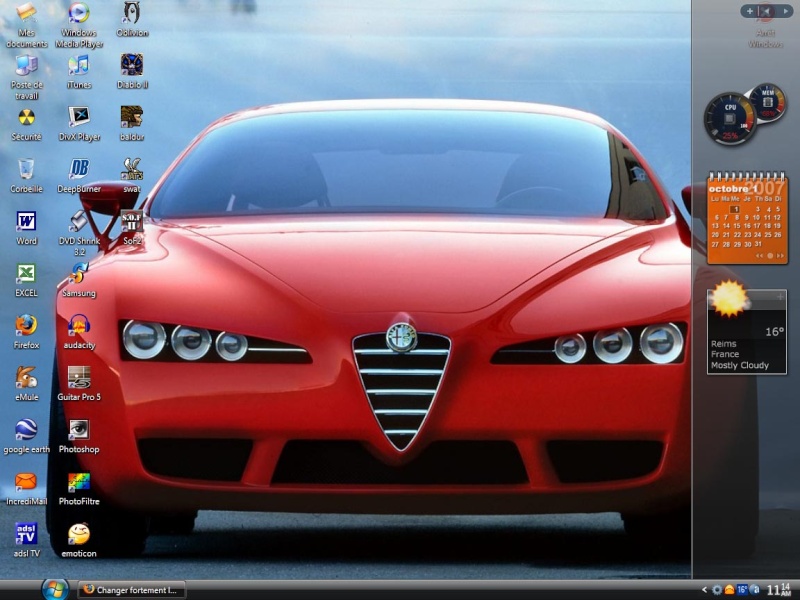Select the IncrediMail shortcut

tap(27, 489)
